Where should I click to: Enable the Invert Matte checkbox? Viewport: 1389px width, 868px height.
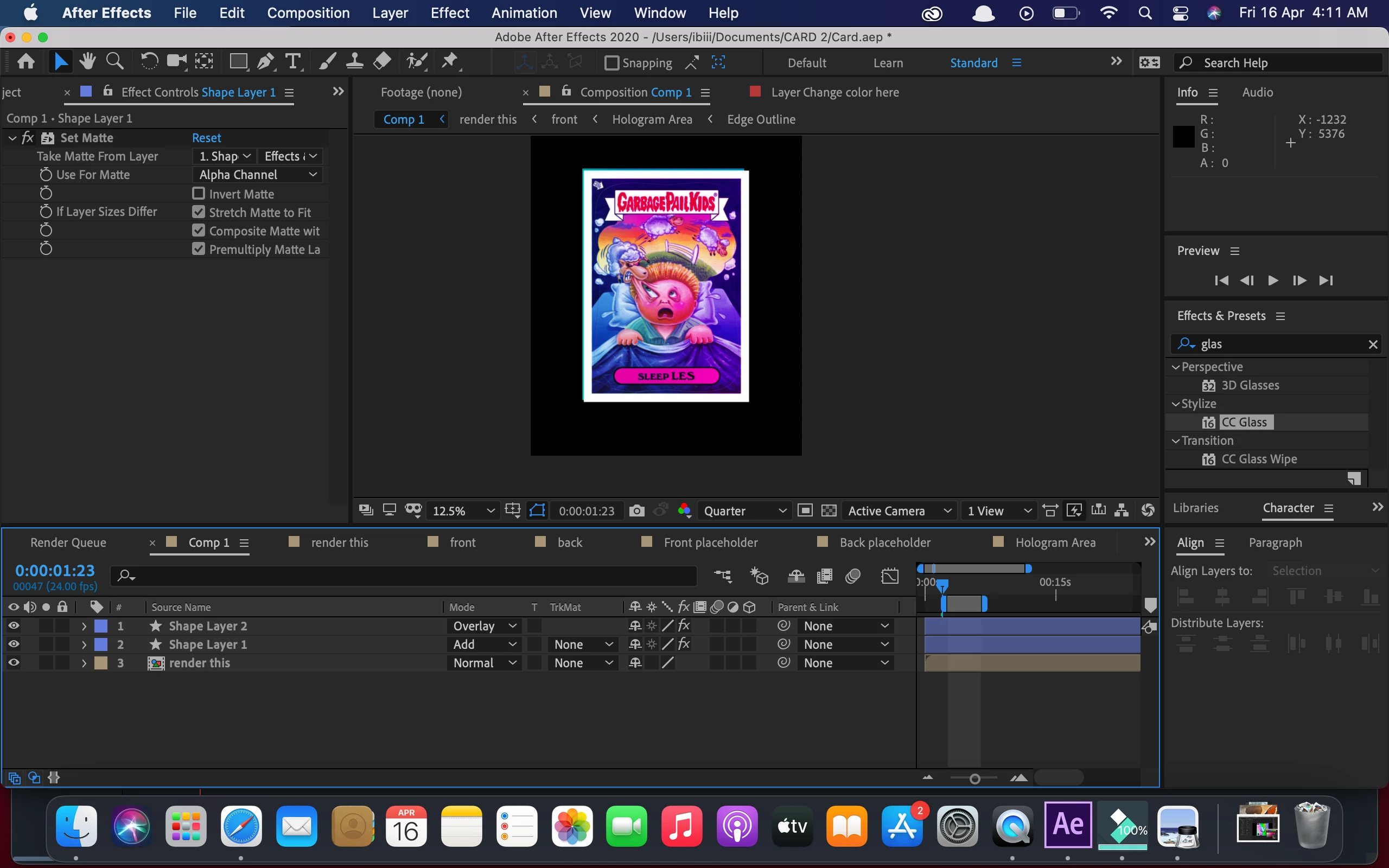pos(199,194)
